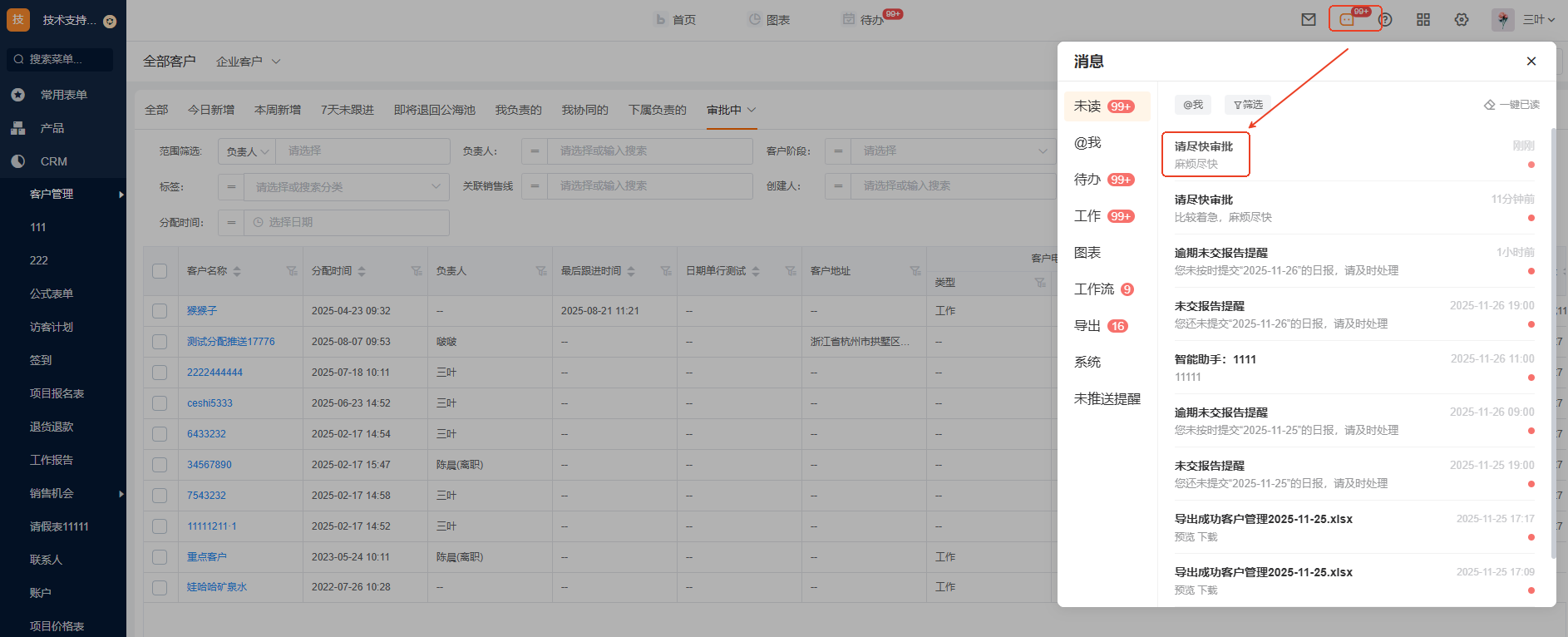Screen dimensions: 1568x637
Task: Open the apps grid icon
Action: coord(1423,20)
